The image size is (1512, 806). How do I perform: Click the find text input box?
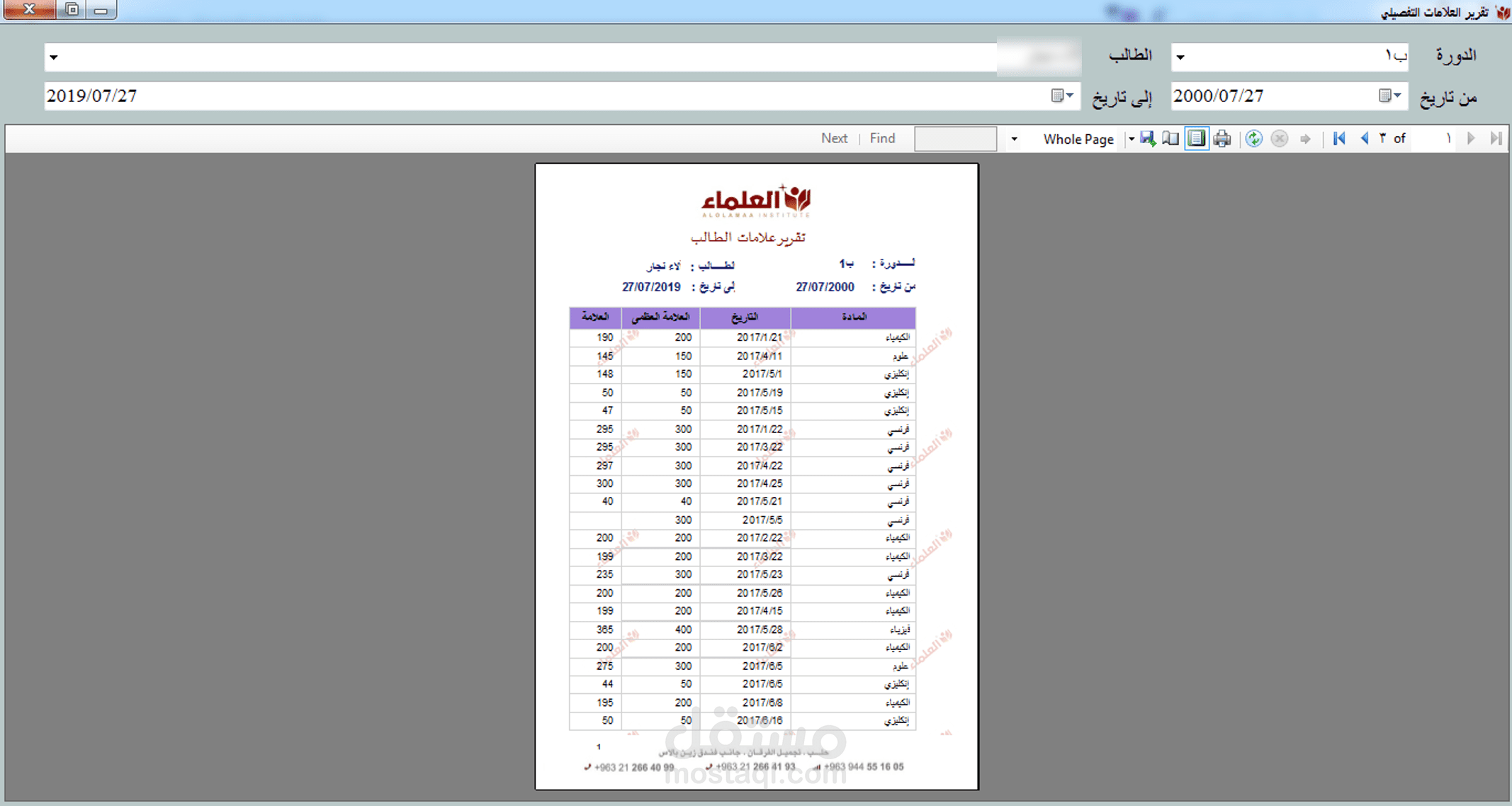tap(955, 139)
